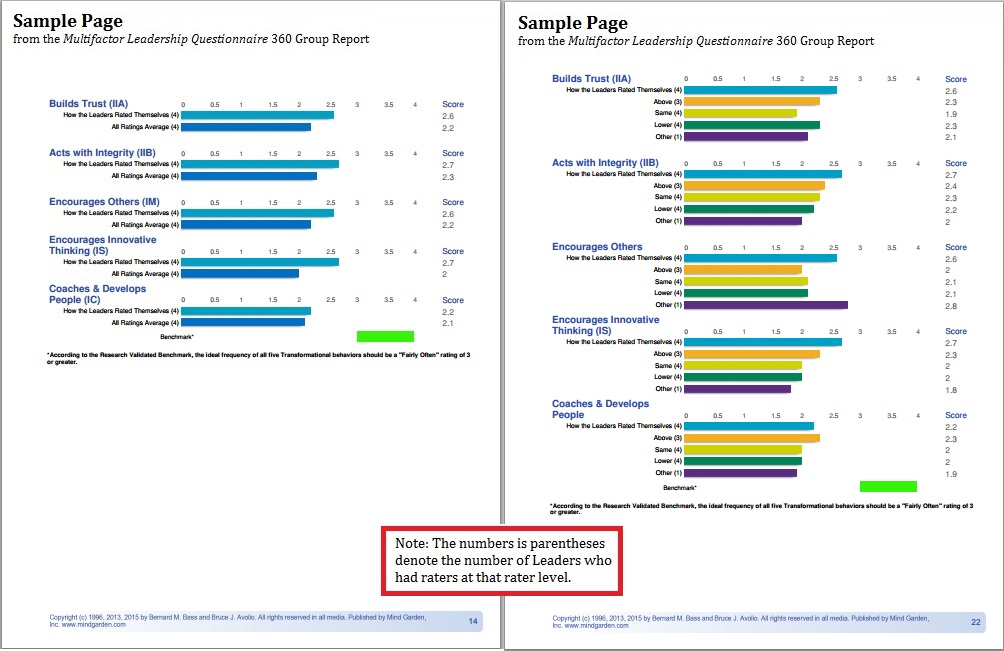
Task: Click green Lower (4) bar under Acts with Integrity
Action: pyautogui.click(x=748, y=209)
